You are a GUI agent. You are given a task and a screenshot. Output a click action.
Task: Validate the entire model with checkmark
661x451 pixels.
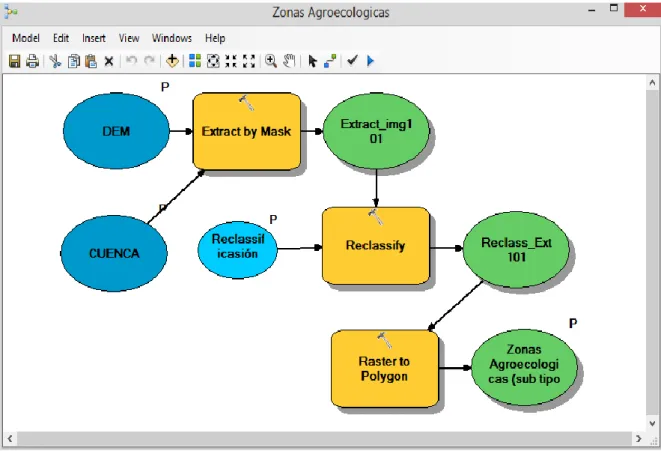point(352,61)
